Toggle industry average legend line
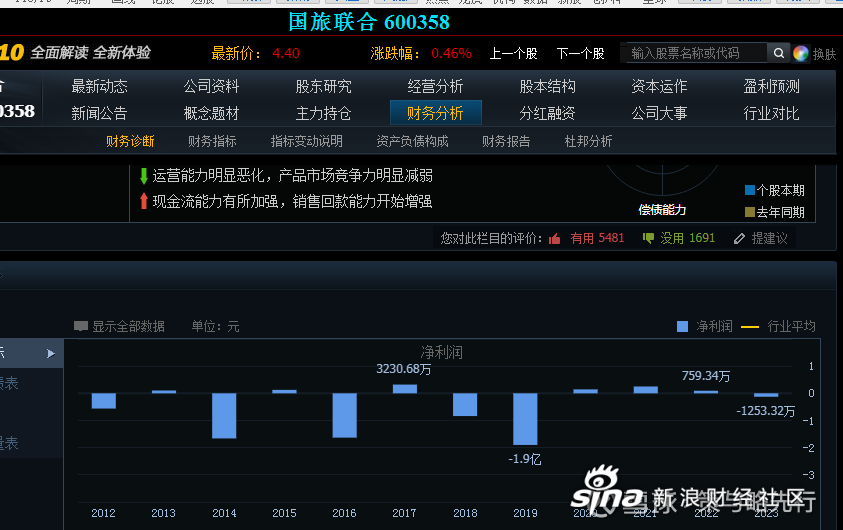Image resolution: width=843 pixels, height=530 pixels. click(749, 326)
